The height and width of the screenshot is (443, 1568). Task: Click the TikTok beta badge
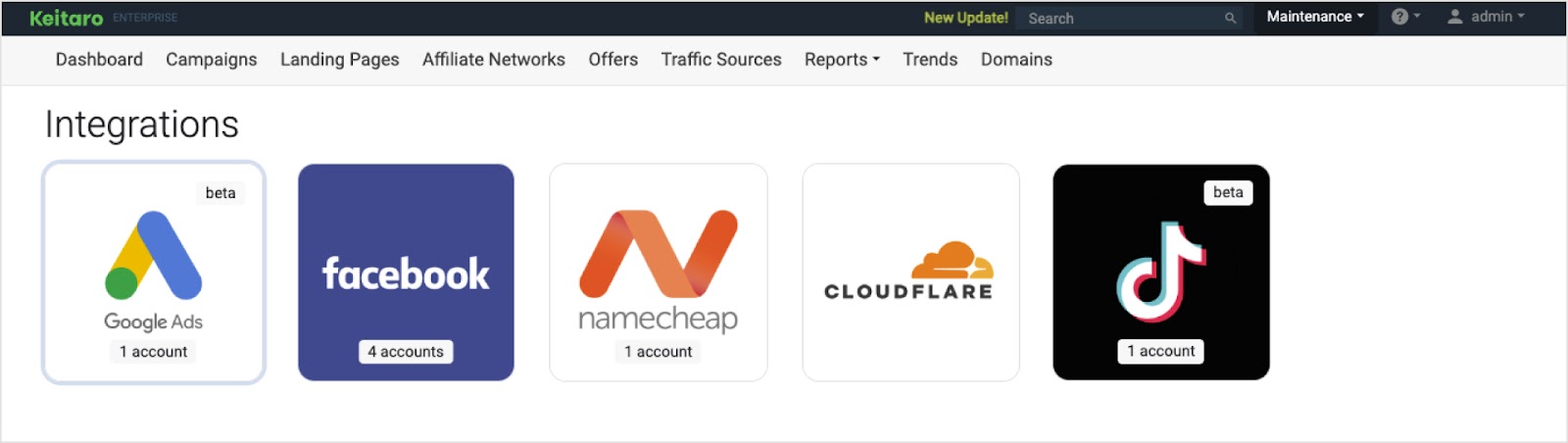pos(1228,192)
